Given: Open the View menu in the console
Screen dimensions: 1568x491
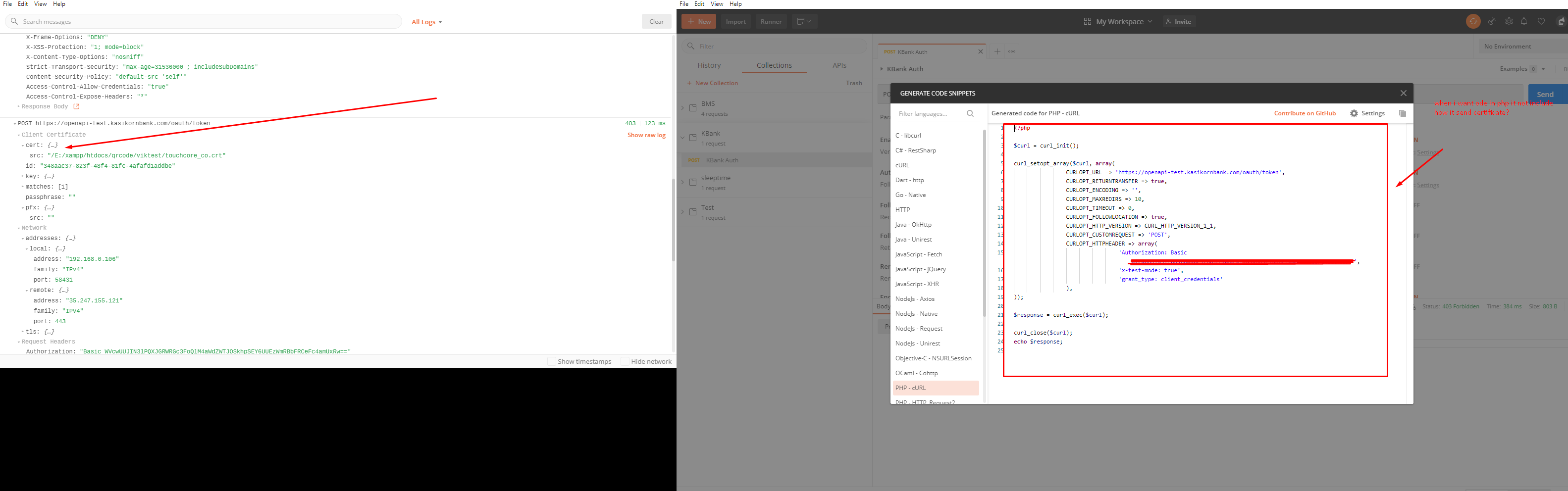Looking at the screenshot, I should point(40,3).
